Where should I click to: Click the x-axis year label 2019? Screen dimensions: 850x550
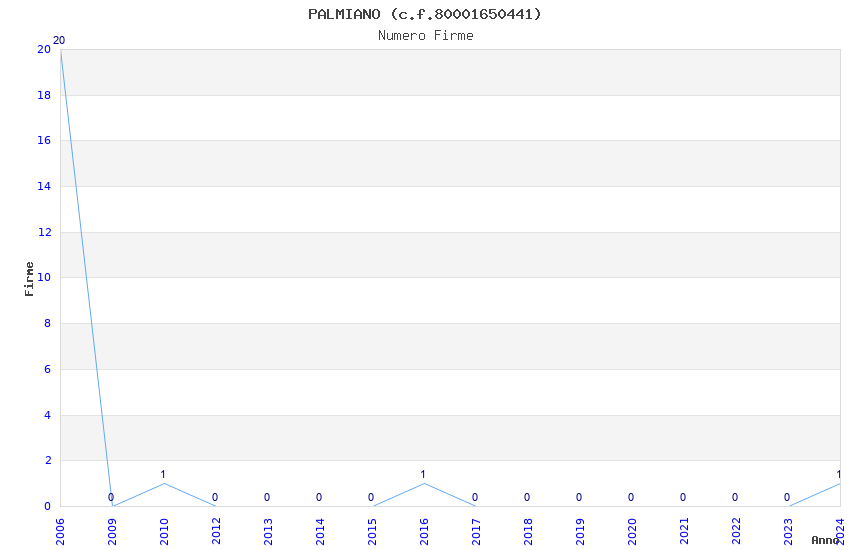tap(581, 532)
